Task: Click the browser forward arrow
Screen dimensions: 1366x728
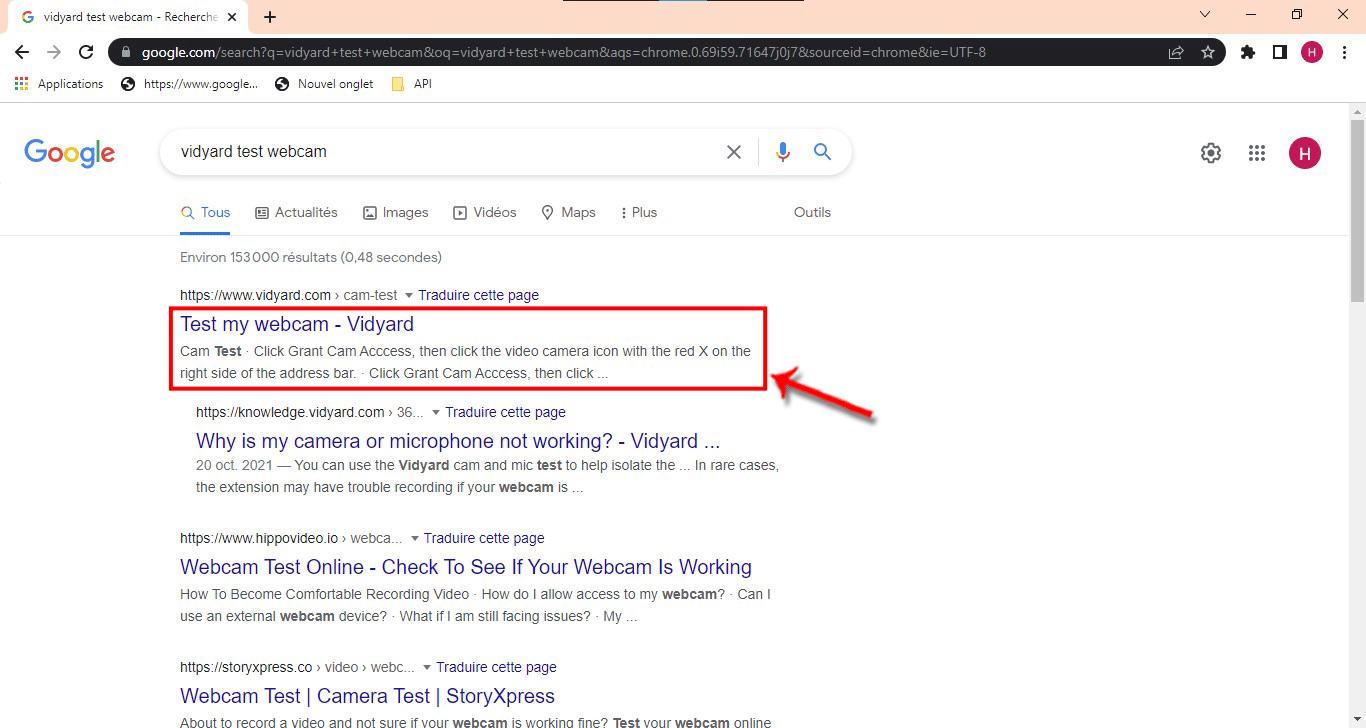Action: point(54,52)
